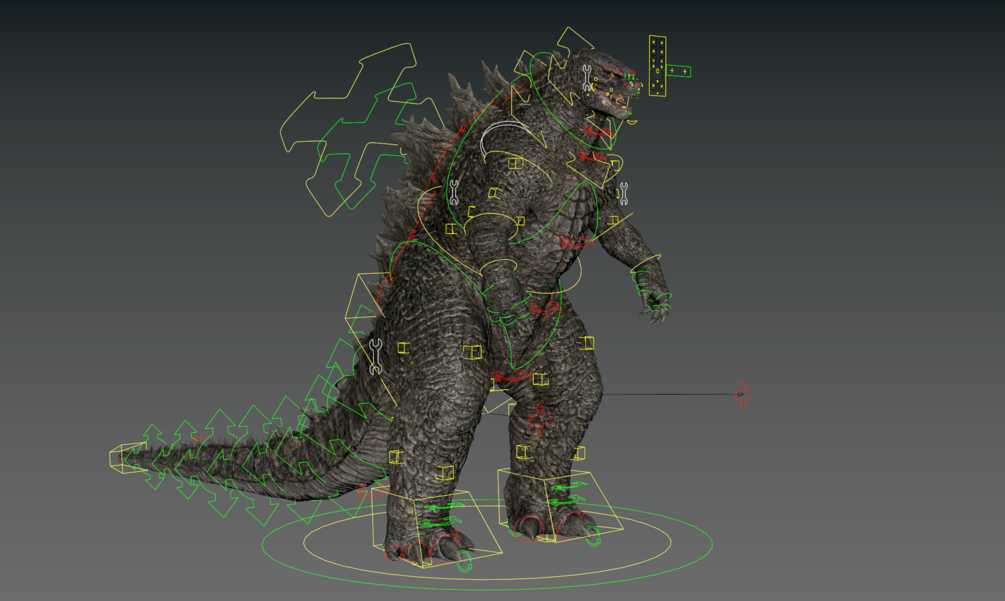Viewport: 1005px width, 601px height.
Task: Select the yellow box around the far foot
Action: point(559,504)
